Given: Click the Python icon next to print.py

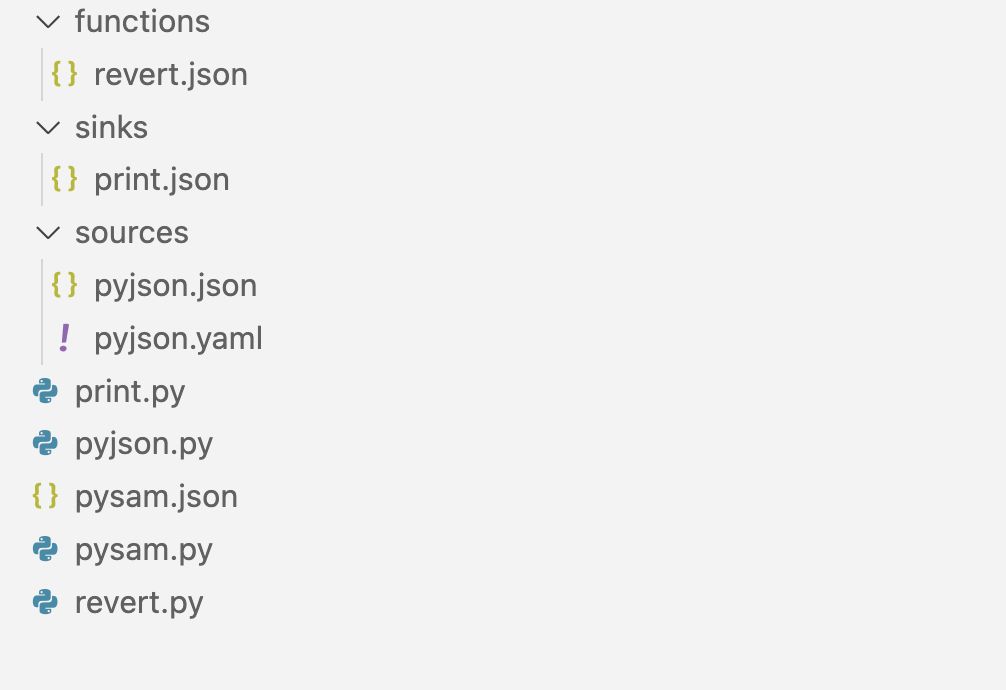Looking at the screenshot, I should point(45,391).
